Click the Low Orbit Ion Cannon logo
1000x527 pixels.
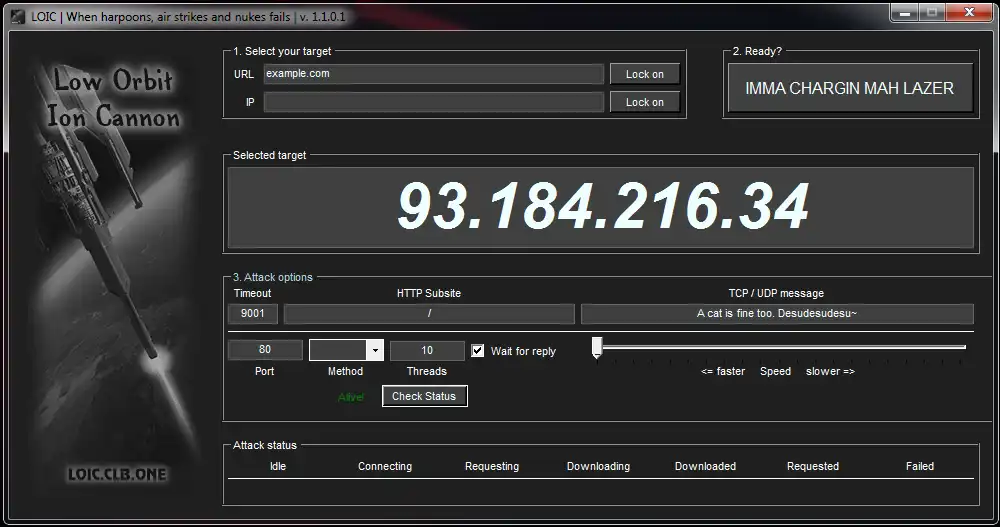tap(113, 99)
